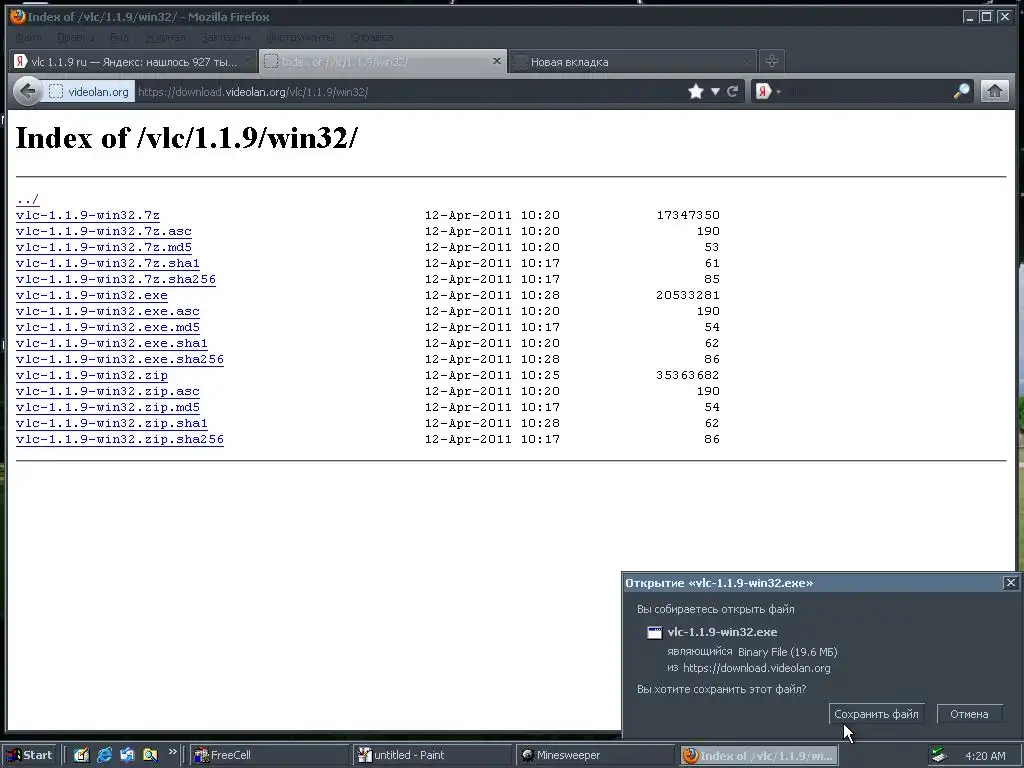Open the vlc-1.1.9-win32.exe.asc link
The height and width of the screenshot is (768, 1024).
108,311
